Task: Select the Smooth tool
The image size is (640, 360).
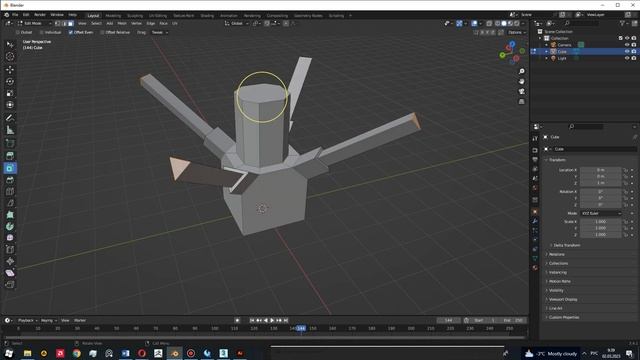Action: [10, 238]
